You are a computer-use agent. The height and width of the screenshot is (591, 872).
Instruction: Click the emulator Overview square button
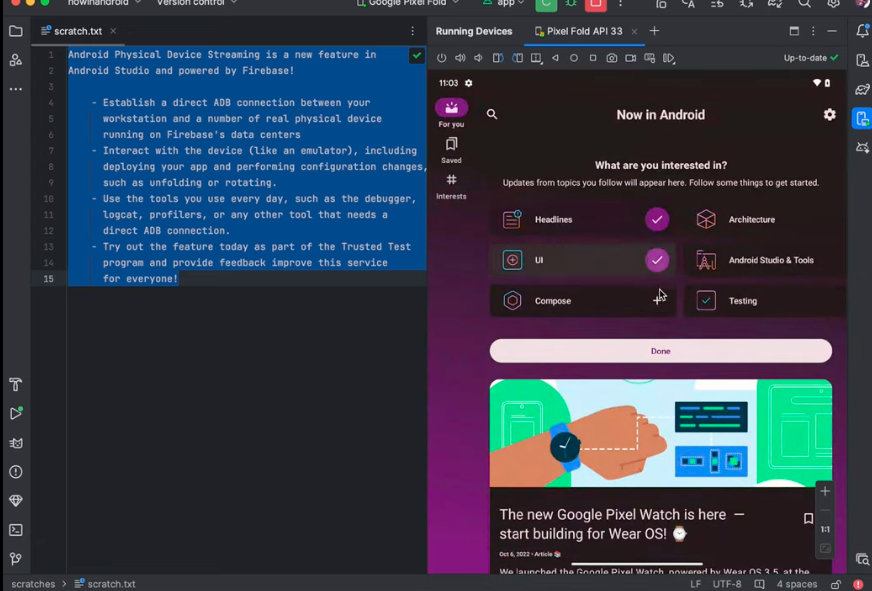pos(593,58)
